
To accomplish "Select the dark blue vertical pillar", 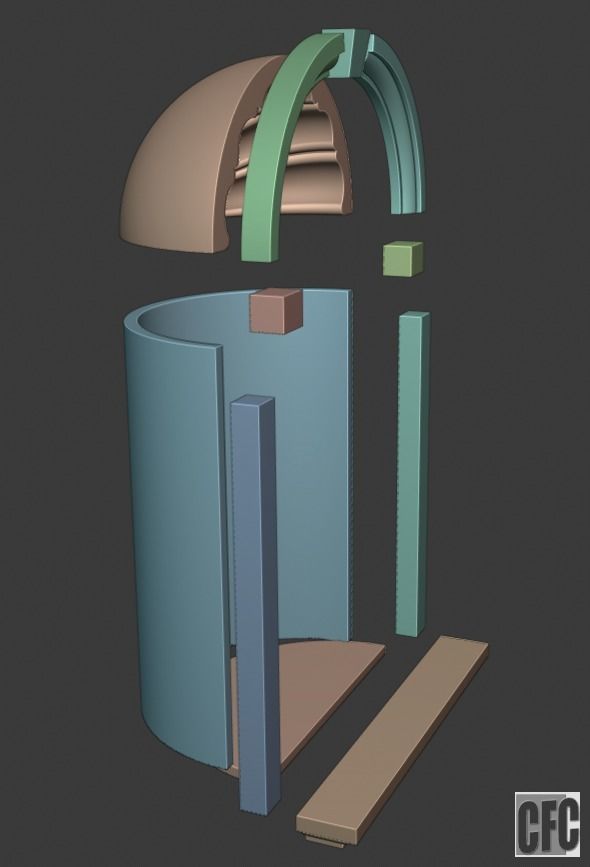I will click(254, 603).
